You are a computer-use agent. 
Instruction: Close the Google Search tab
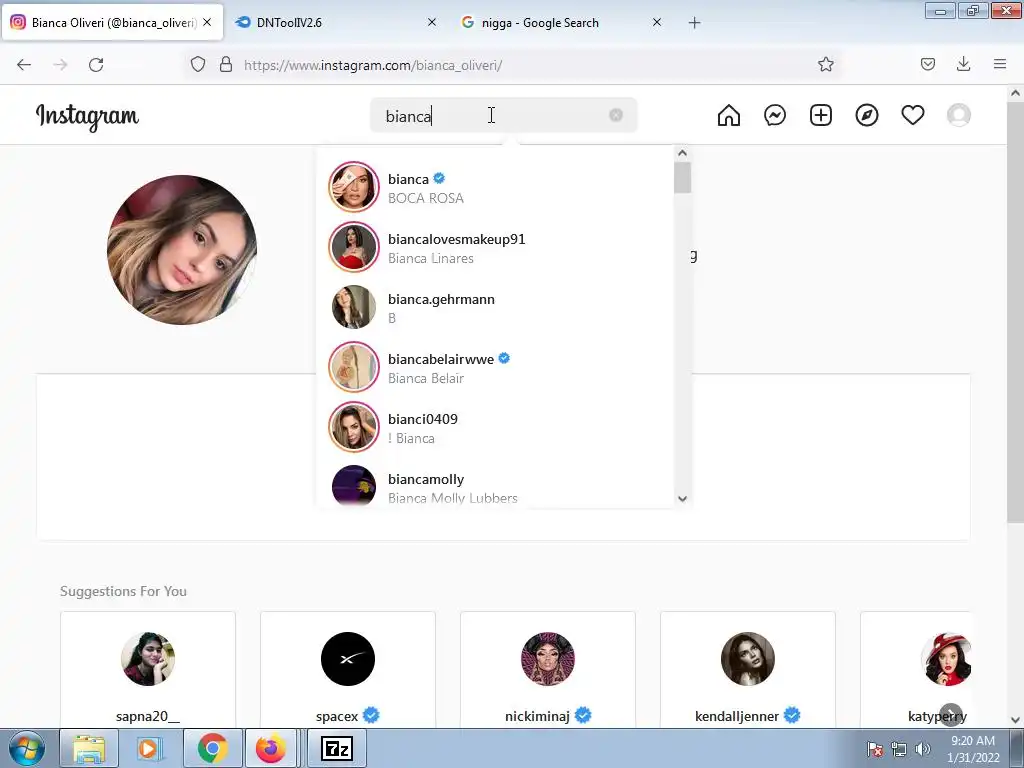(x=657, y=22)
